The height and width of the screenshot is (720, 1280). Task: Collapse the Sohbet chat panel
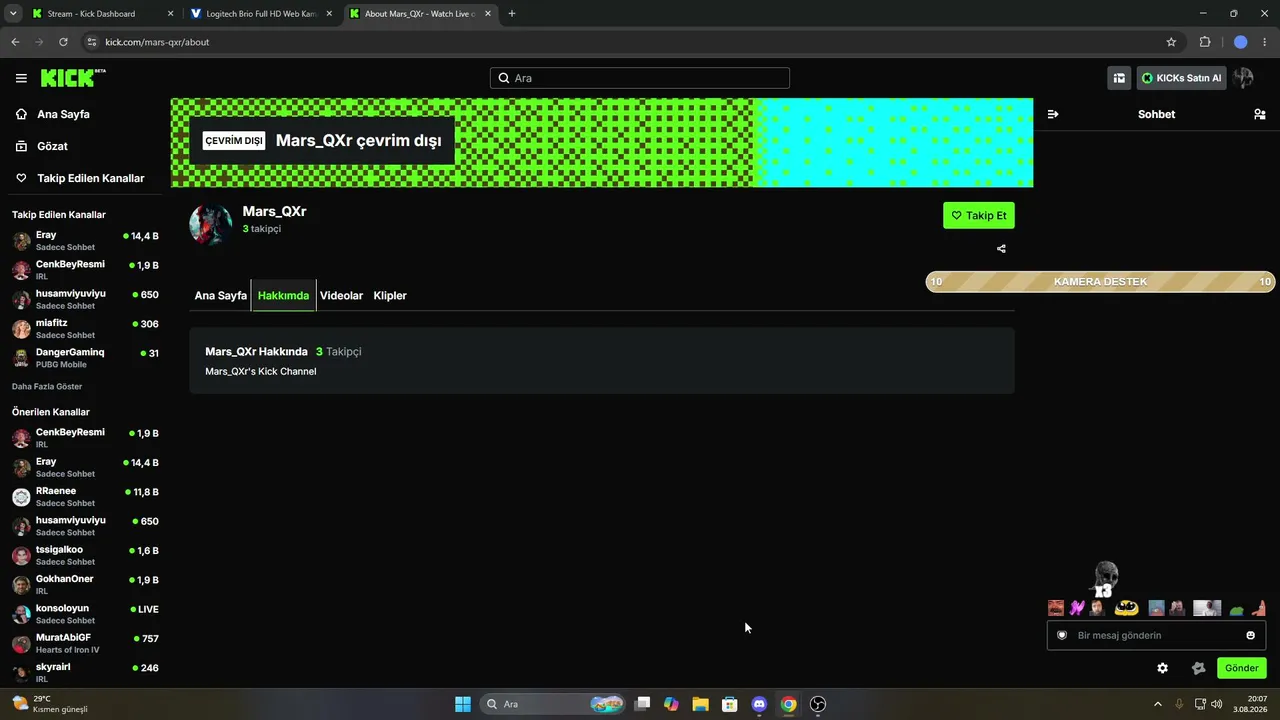pyautogui.click(x=1053, y=114)
